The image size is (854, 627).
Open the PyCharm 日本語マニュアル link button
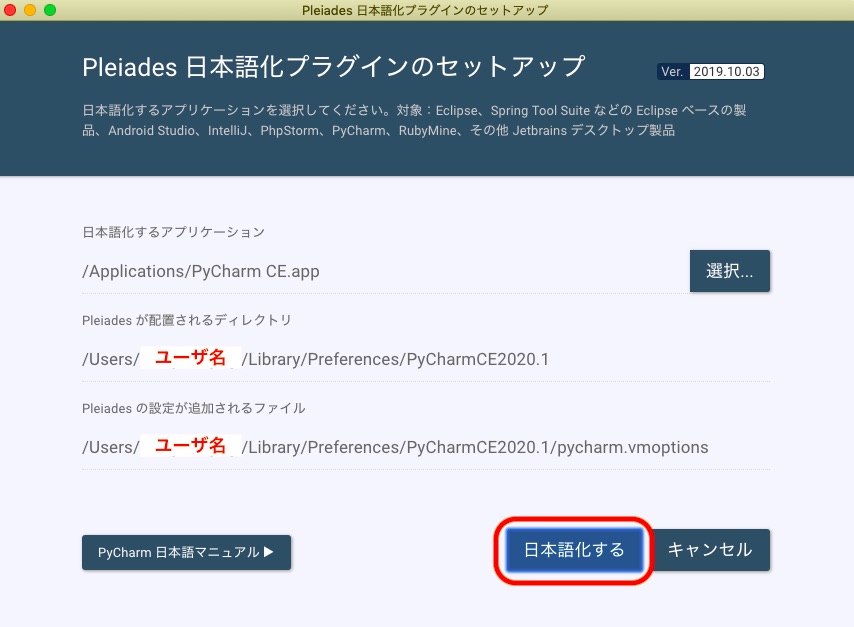186,552
